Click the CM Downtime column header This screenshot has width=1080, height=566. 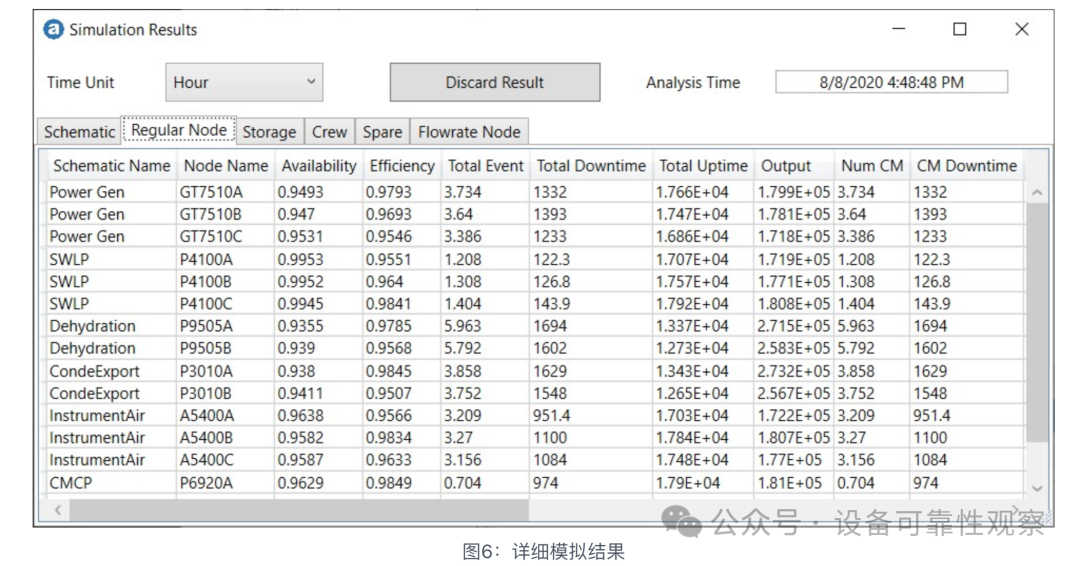966,166
